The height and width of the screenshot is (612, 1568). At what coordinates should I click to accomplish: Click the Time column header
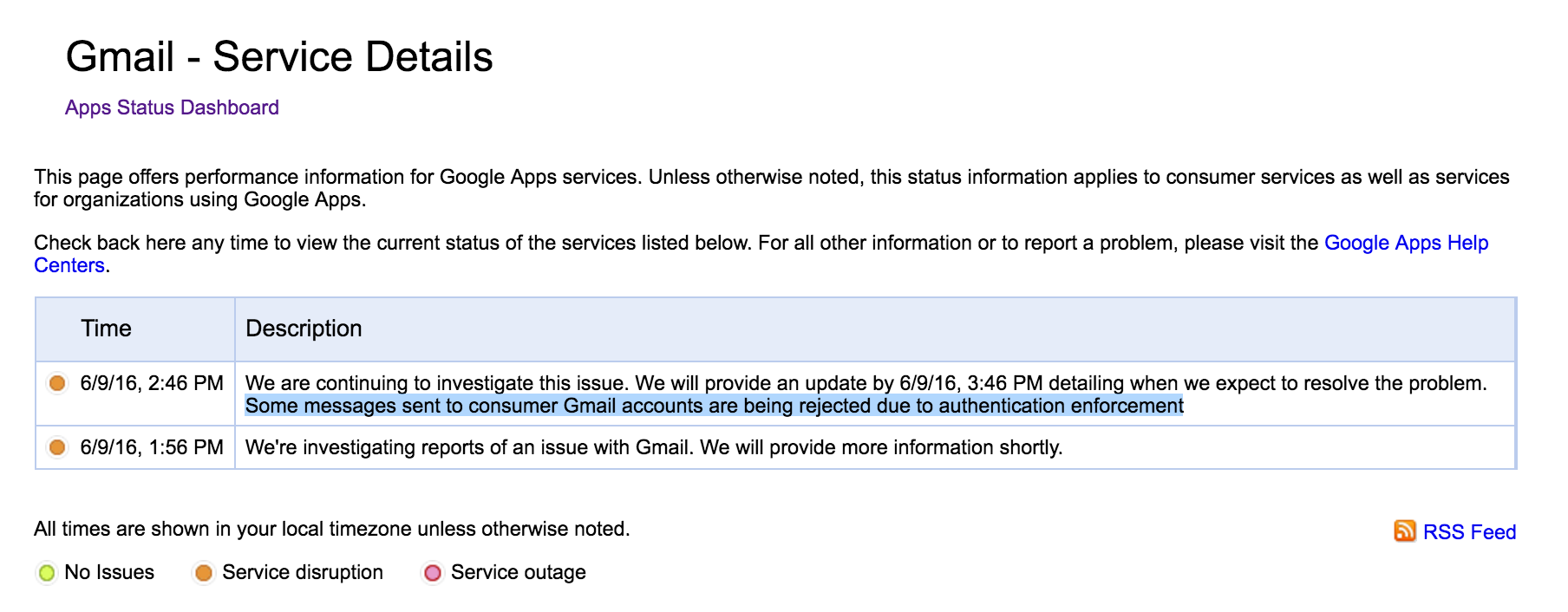(x=106, y=329)
